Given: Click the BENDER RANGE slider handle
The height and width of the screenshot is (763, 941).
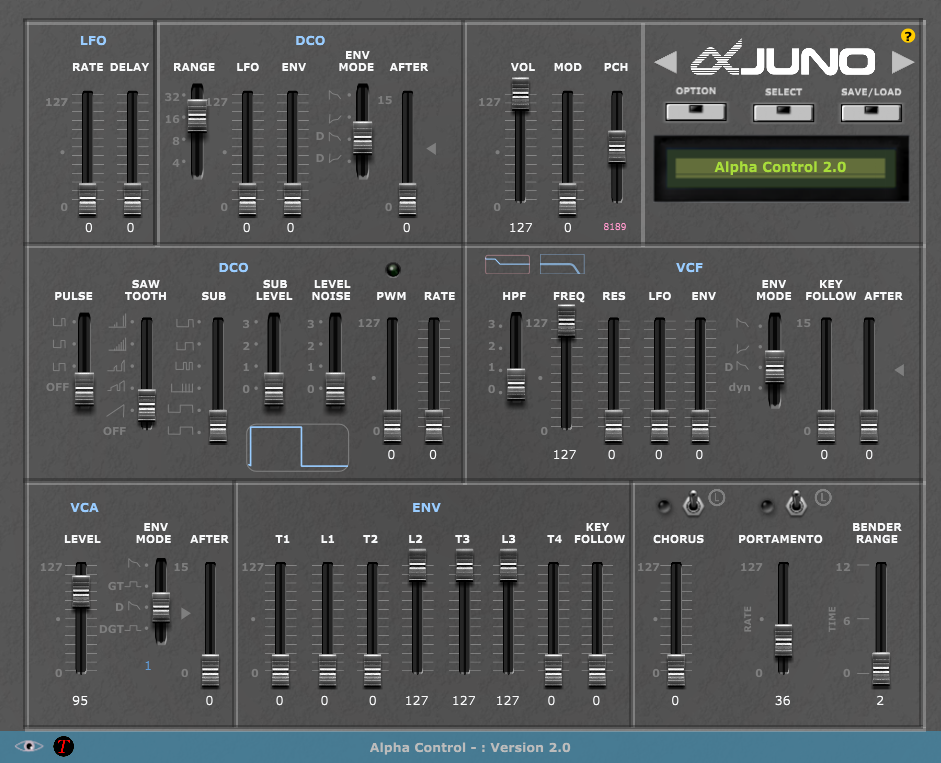Looking at the screenshot, I should (881, 669).
